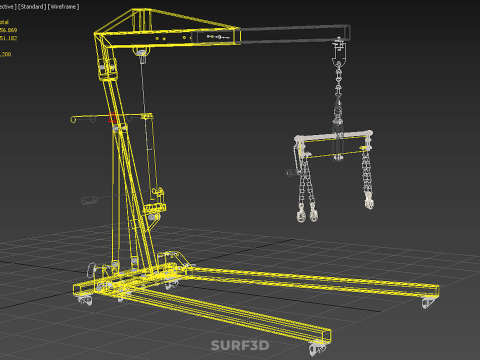The height and width of the screenshot is (360, 480).
Task: Select the statistics value ending in 51,182
Action: click(8, 38)
